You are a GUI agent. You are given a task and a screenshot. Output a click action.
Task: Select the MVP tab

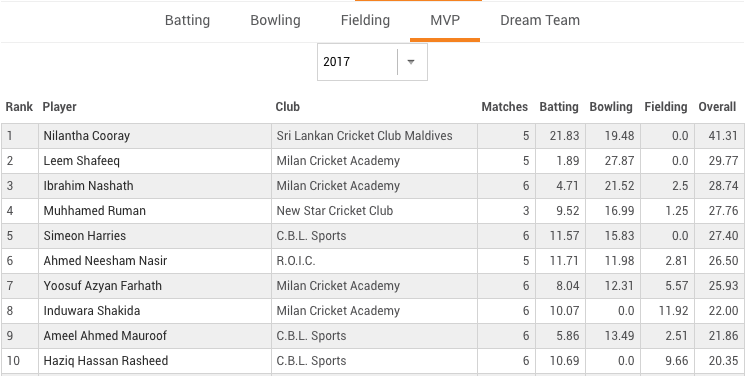click(445, 20)
